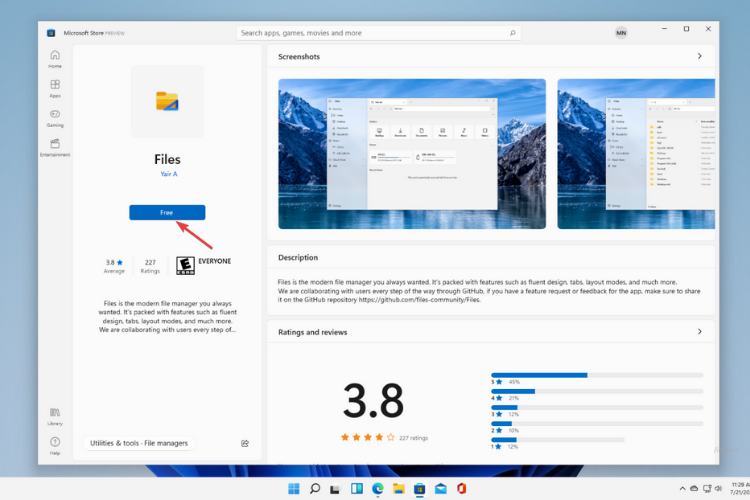Click the 1 star rating bar

pos(558,440)
